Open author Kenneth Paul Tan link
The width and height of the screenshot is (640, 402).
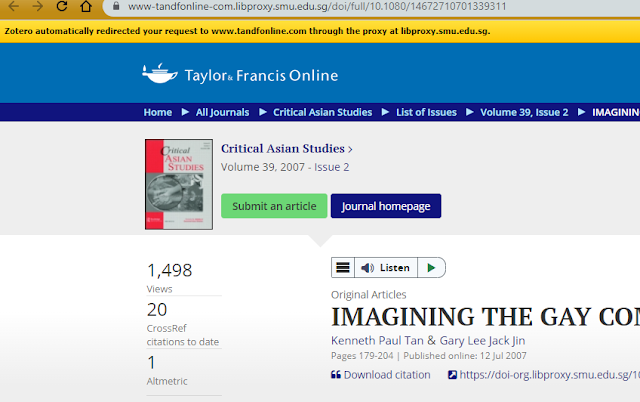pyautogui.click(x=377, y=340)
